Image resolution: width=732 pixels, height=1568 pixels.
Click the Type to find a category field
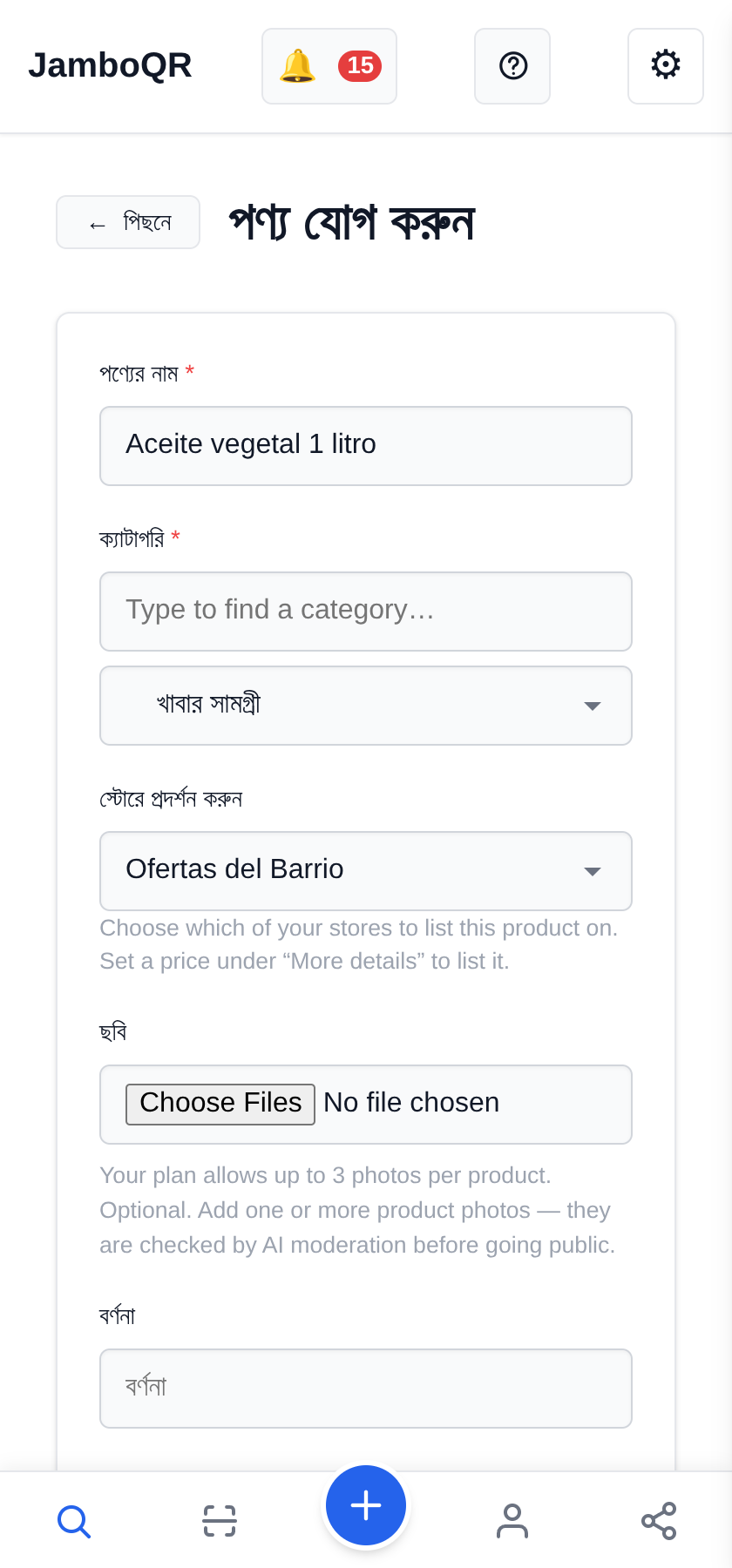[366, 612]
